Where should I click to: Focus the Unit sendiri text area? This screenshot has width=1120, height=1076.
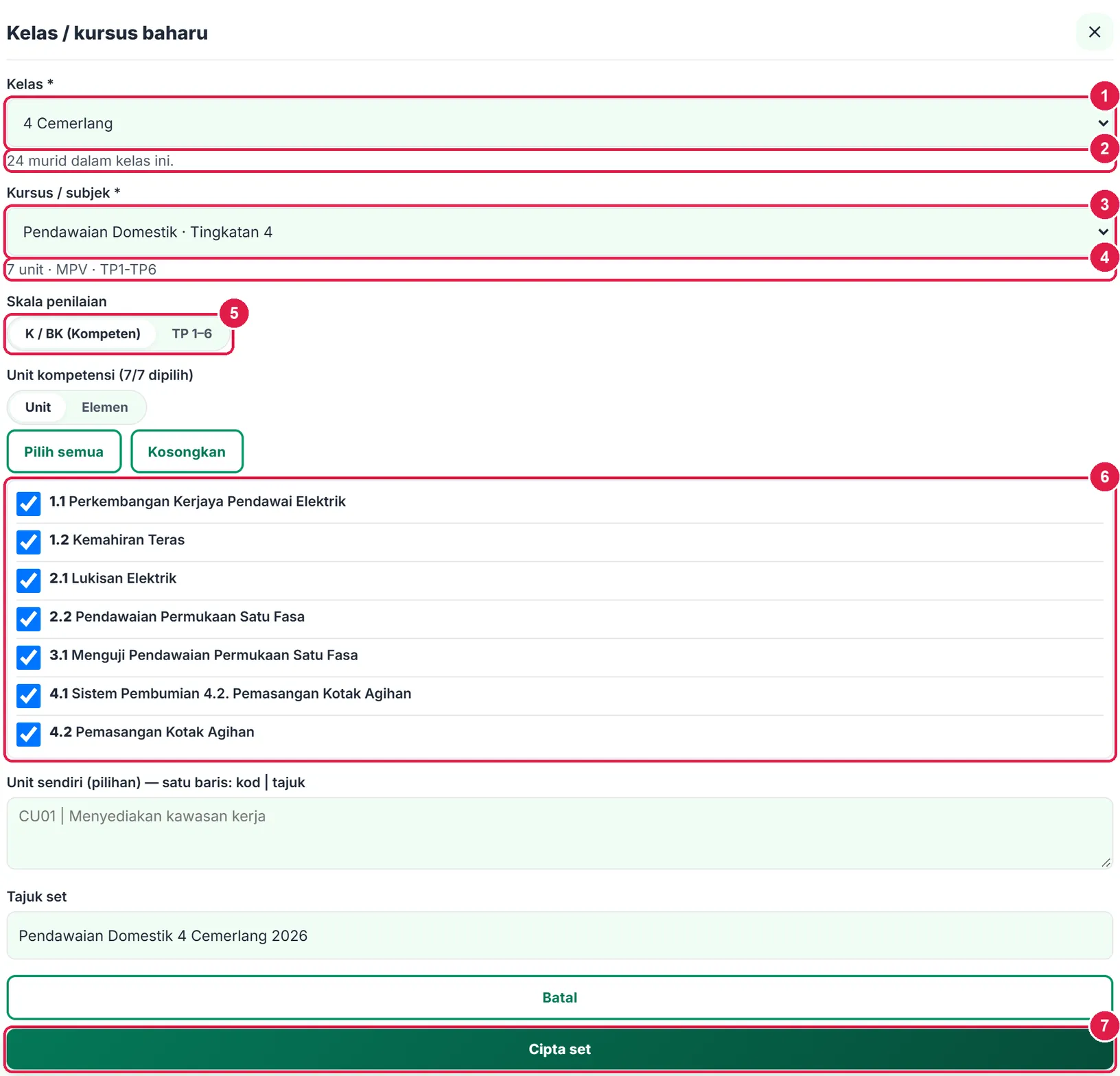pyautogui.click(x=559, y=833)
